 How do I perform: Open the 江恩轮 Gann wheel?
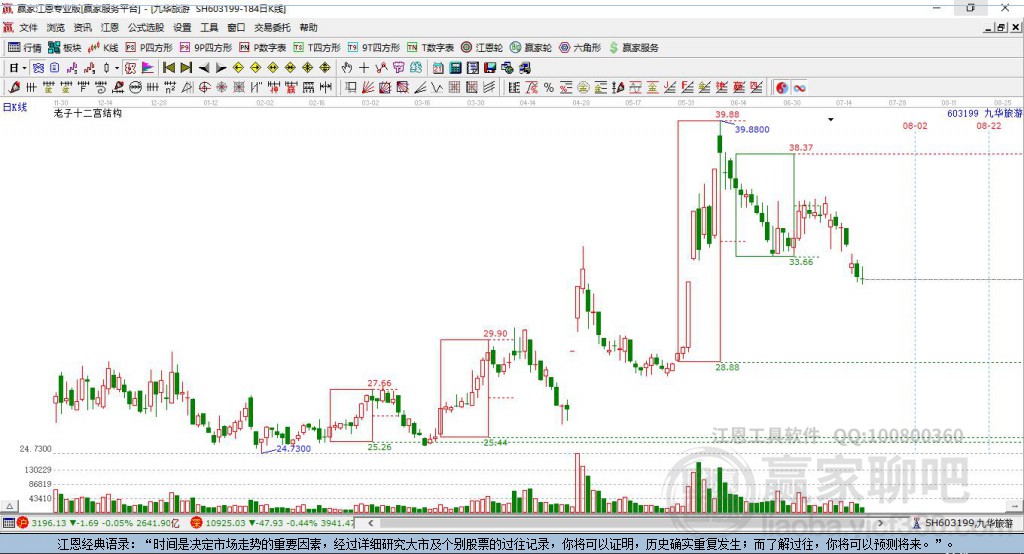tap(482, 48)
